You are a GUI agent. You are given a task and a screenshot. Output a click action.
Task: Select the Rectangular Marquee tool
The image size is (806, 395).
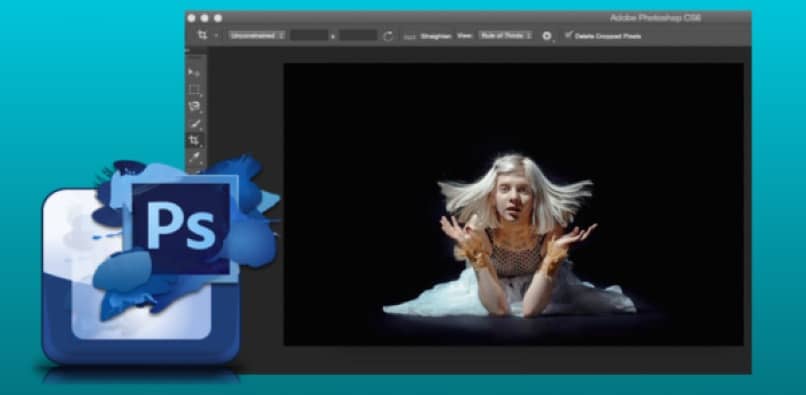tap(195, 90)
